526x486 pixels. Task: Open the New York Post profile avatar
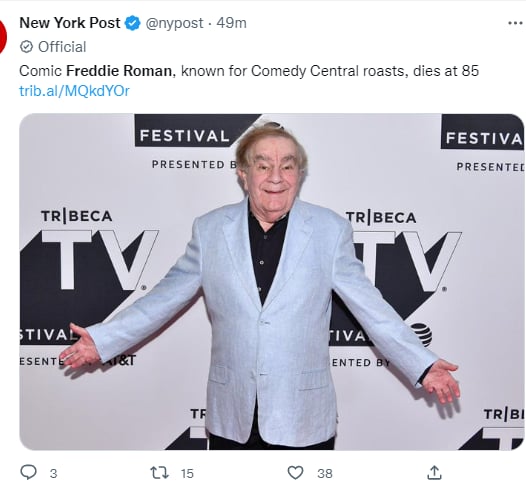pyautogui.click(x=3, y=35)
